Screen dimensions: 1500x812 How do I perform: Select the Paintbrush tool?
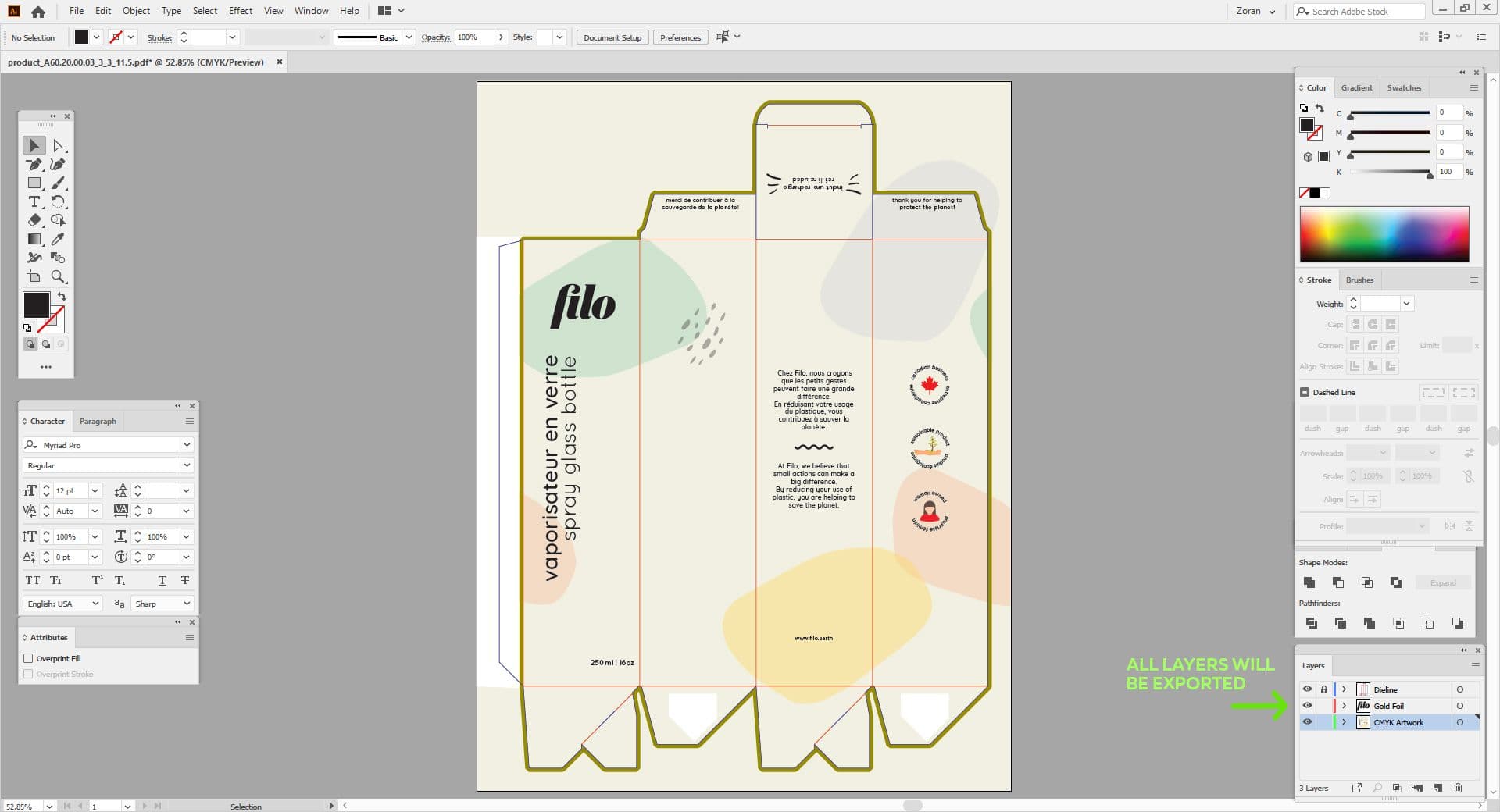pos(57,183)
